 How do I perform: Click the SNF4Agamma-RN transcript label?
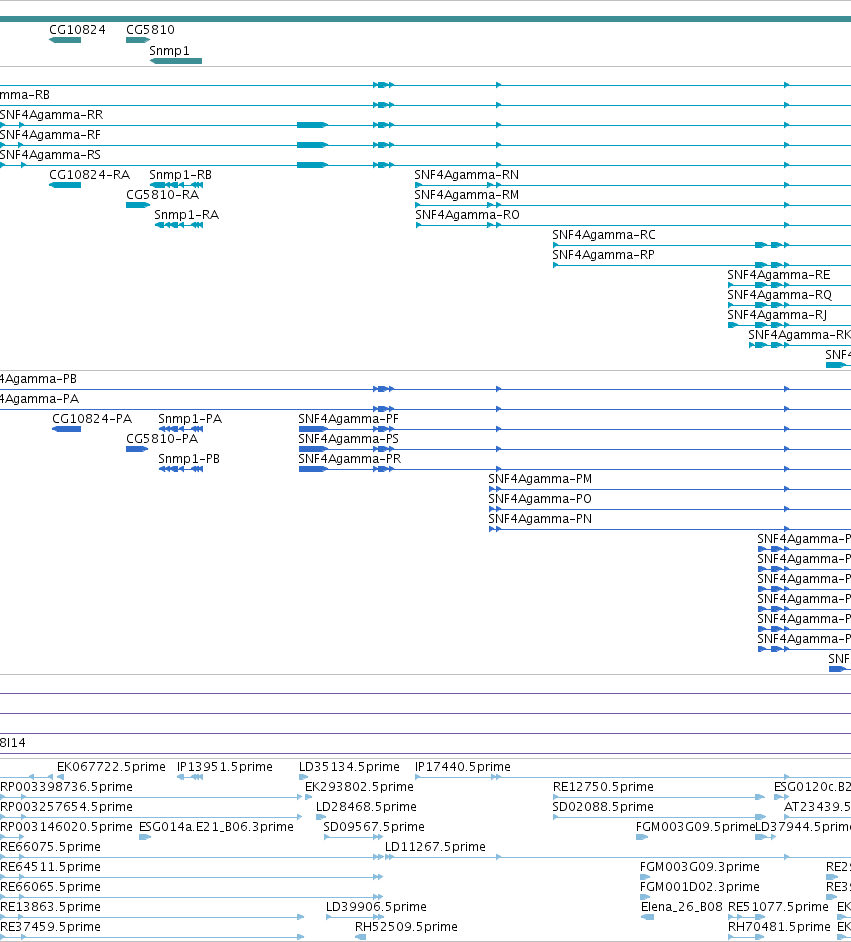point(467,175)
